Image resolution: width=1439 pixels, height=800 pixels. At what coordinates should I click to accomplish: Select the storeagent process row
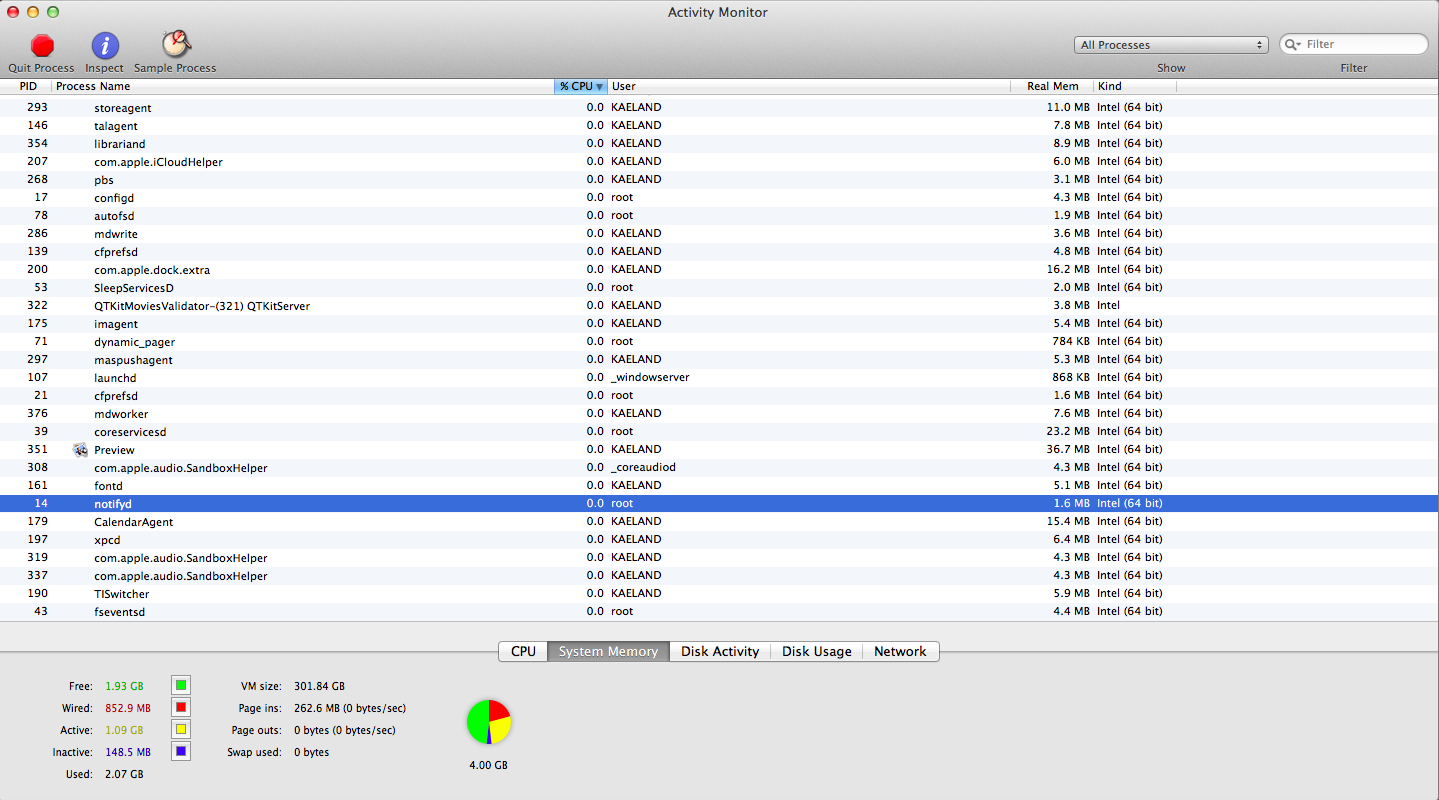[x=719, y=107]
